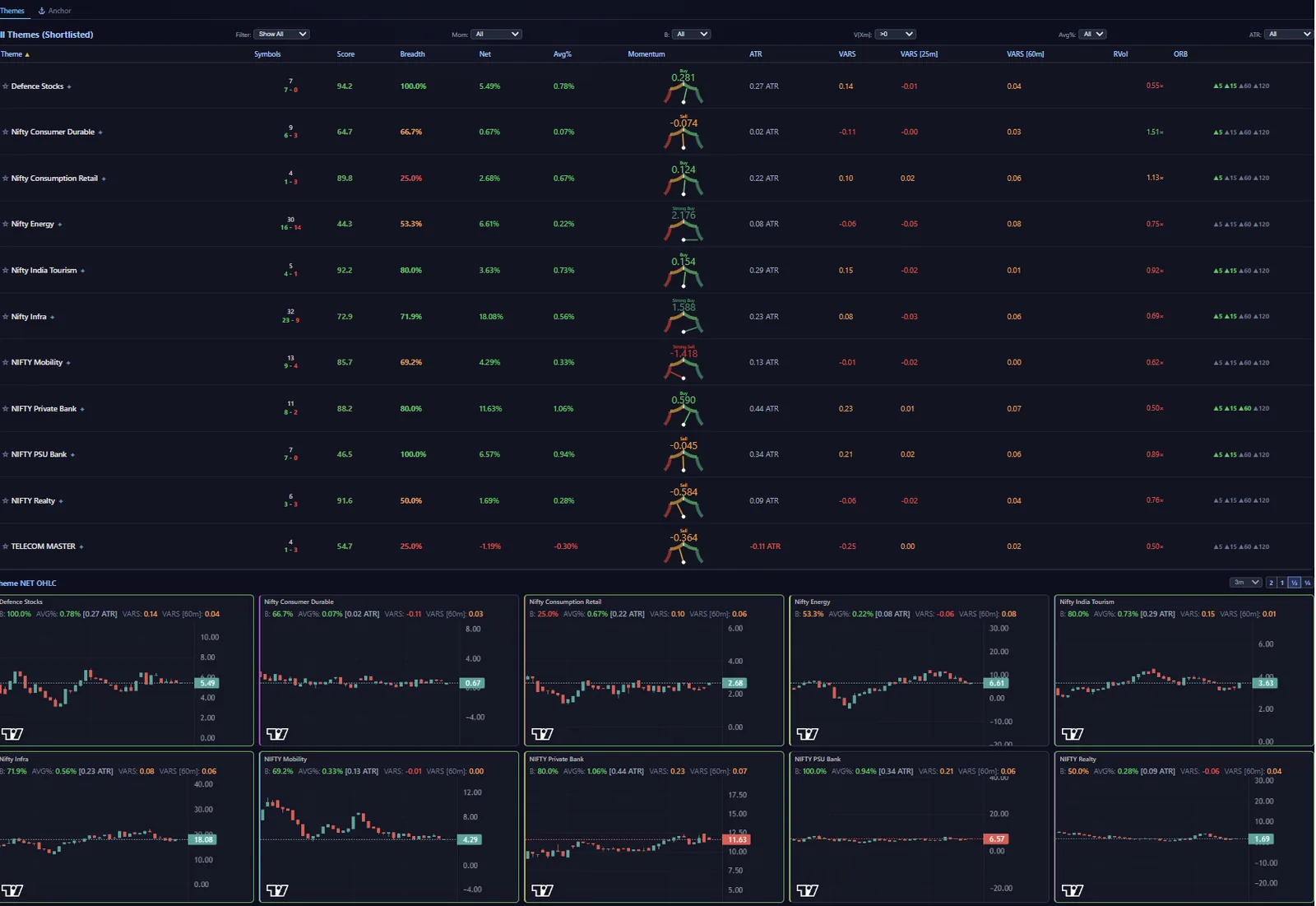Sort by the VARS [25m] column header
The width and height of the screenshot is (1316, 906).
919,54
